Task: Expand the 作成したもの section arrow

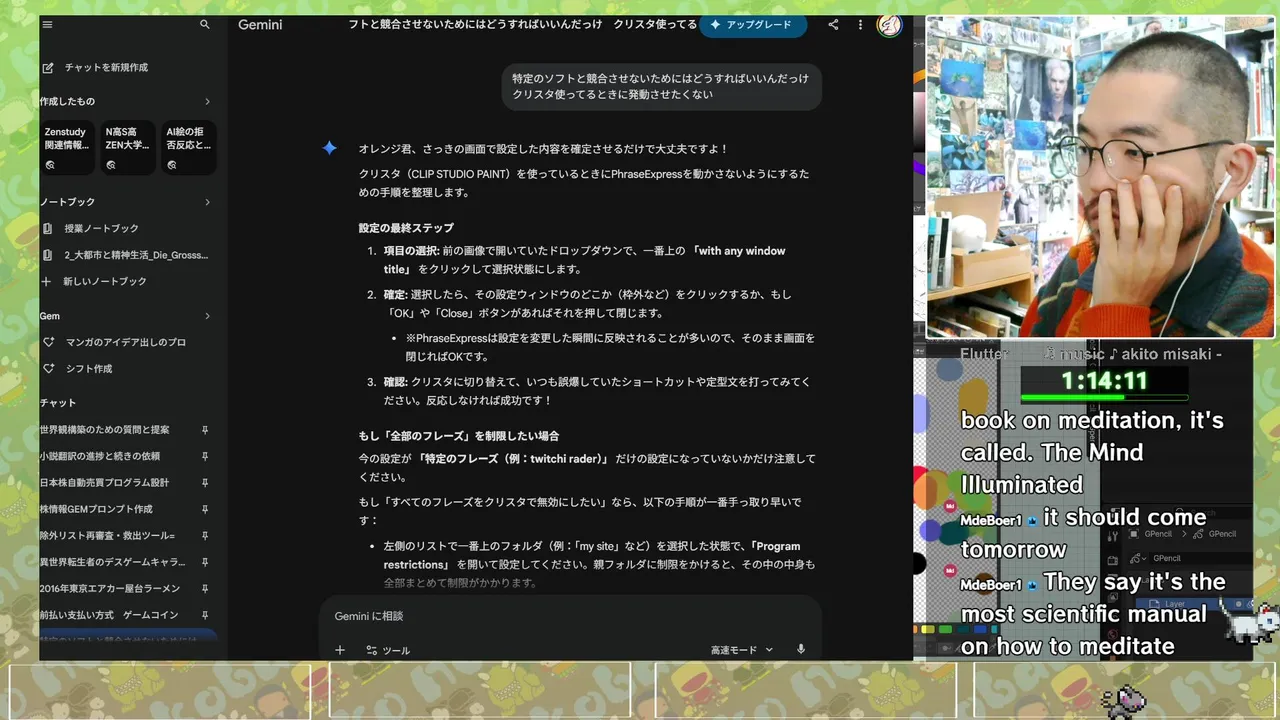Action: tap(207, 101)
